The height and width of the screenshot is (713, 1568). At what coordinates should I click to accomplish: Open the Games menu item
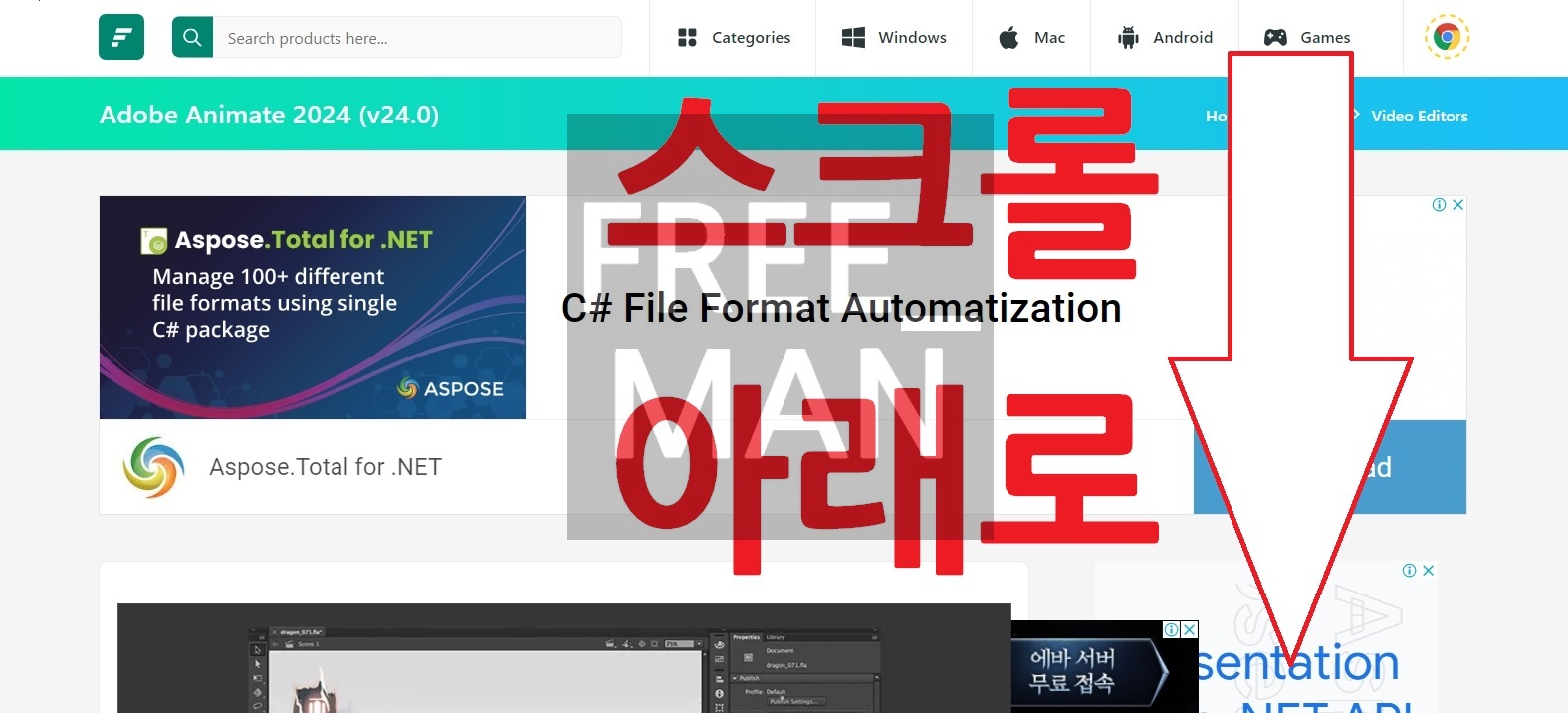[1307, 37]
